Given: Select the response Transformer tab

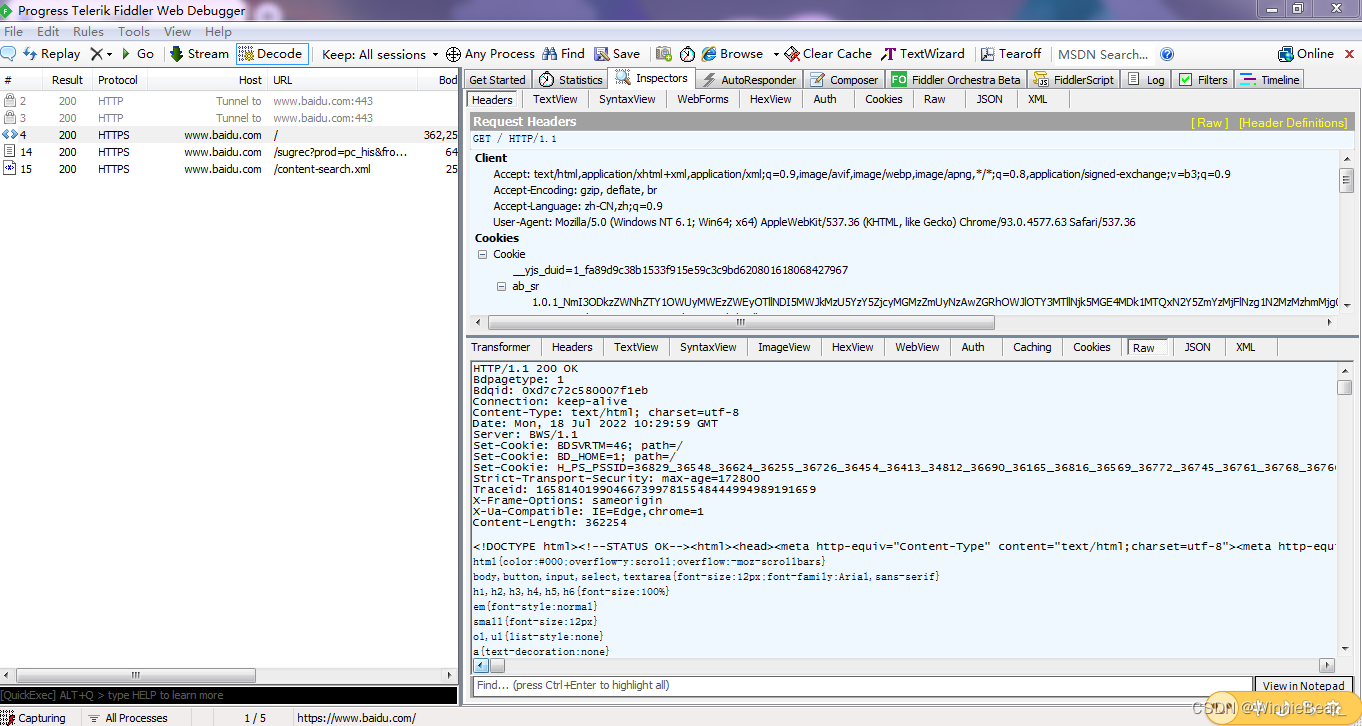Looking at the screenshot, I should [501, 347].
